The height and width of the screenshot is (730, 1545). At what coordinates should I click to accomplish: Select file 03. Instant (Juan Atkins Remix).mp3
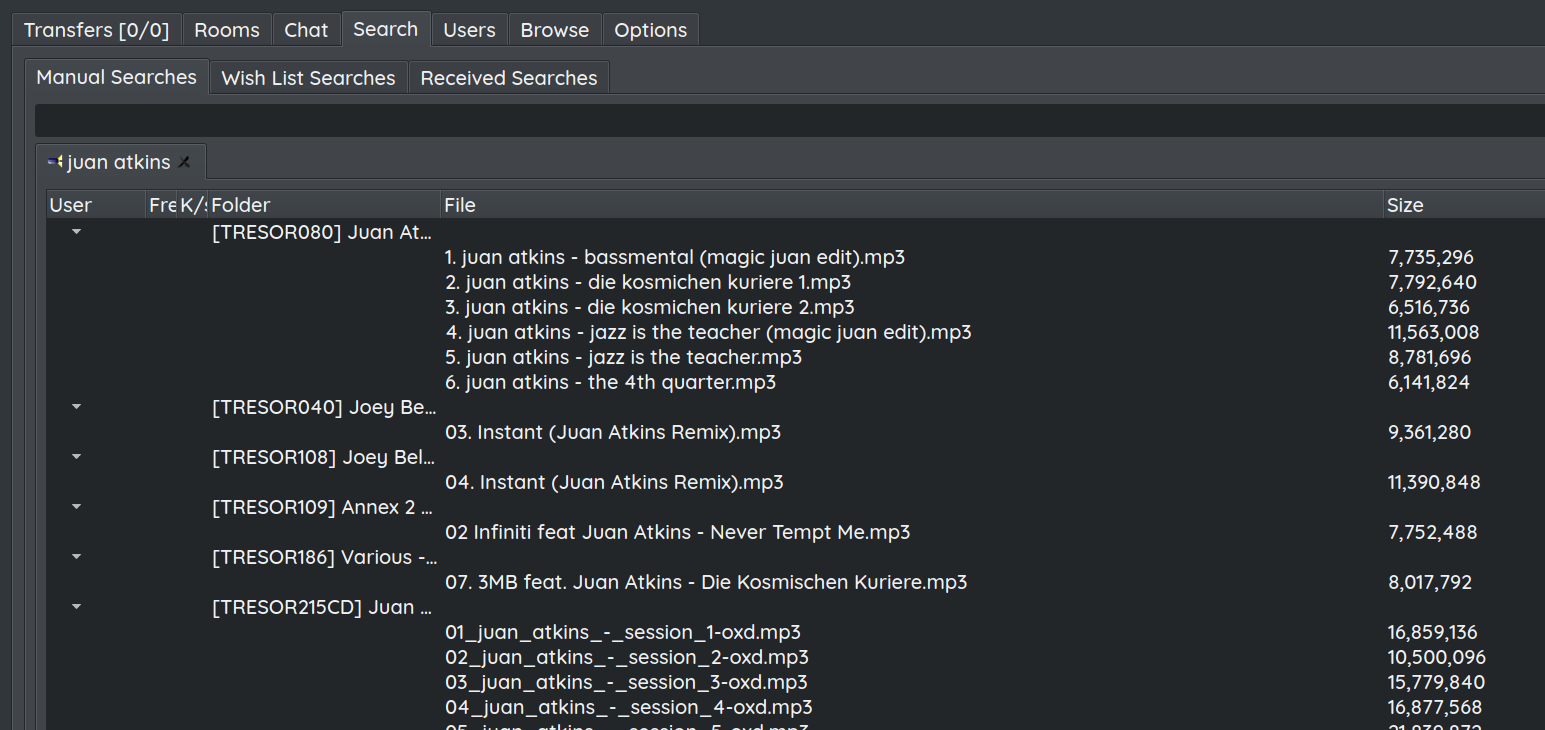click(613, 432)
